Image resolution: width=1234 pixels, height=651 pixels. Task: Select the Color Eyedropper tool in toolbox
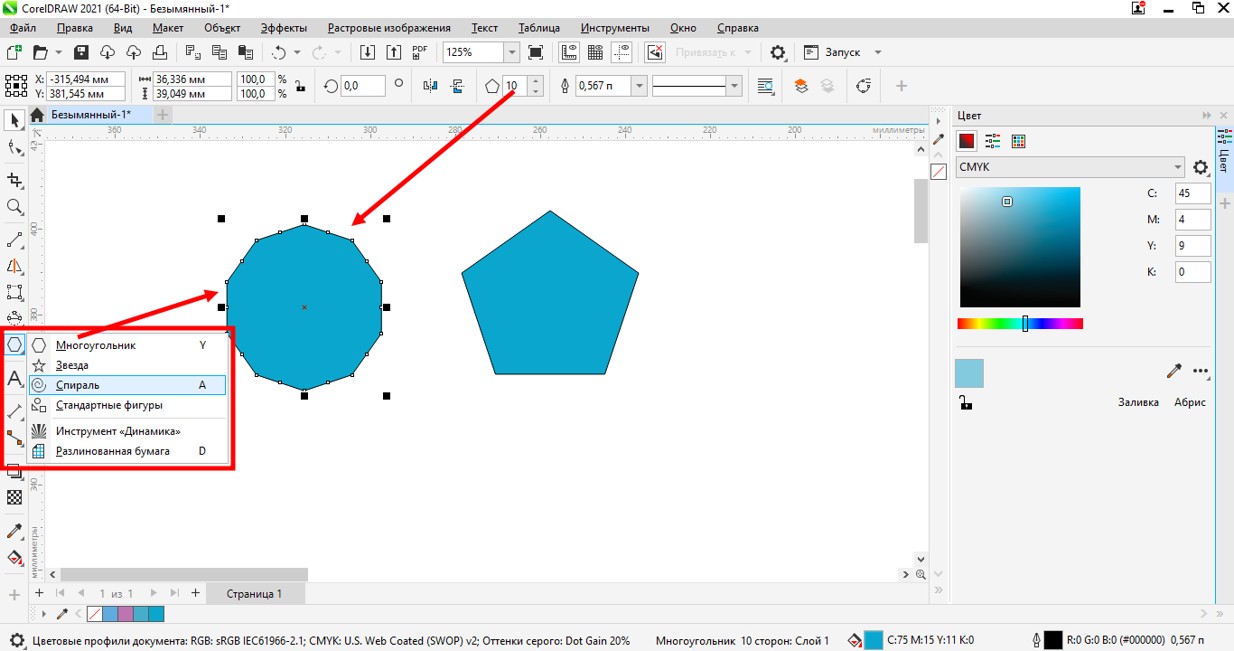click(x=14, y=531)
